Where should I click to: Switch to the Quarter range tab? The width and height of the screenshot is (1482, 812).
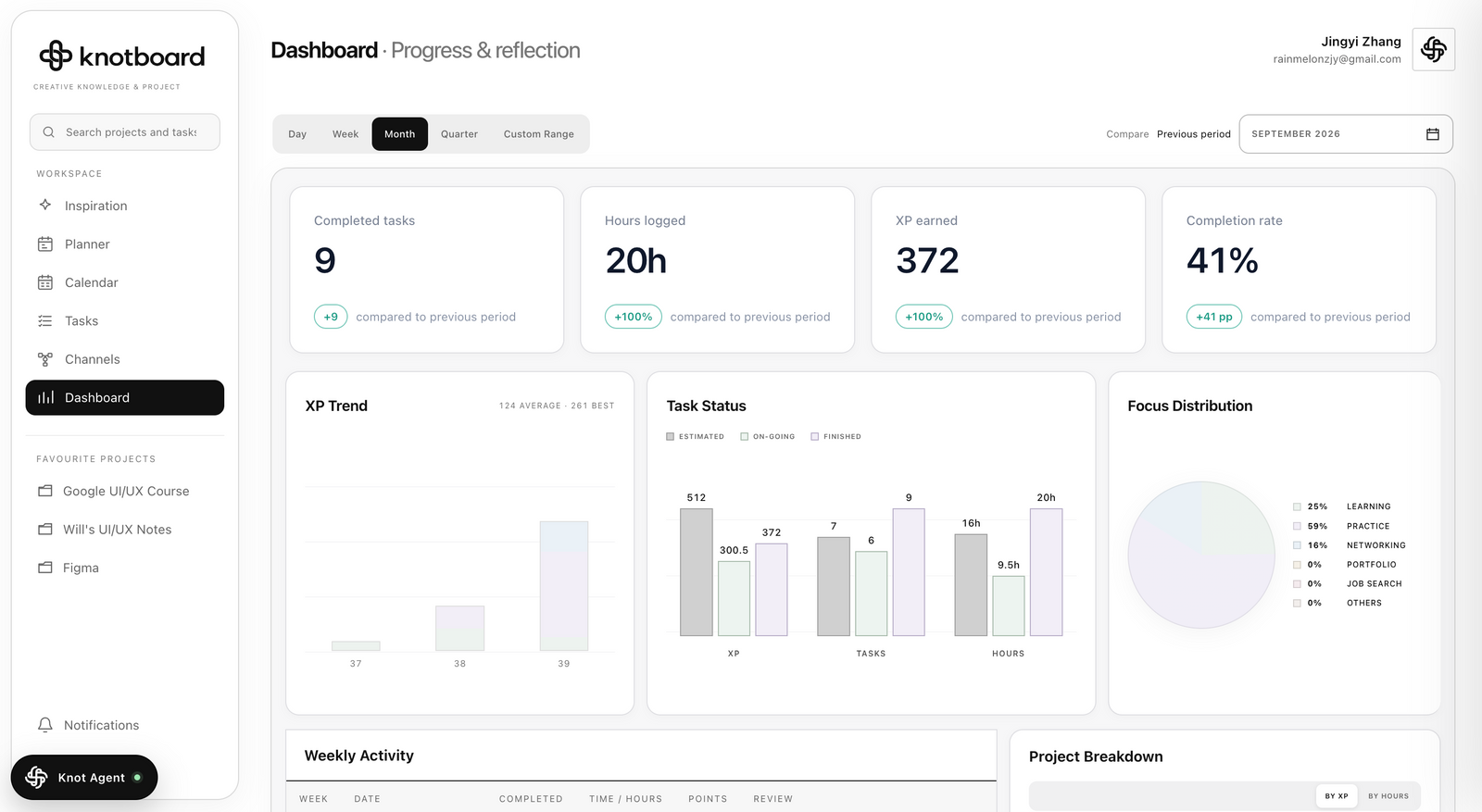point(459,134)
